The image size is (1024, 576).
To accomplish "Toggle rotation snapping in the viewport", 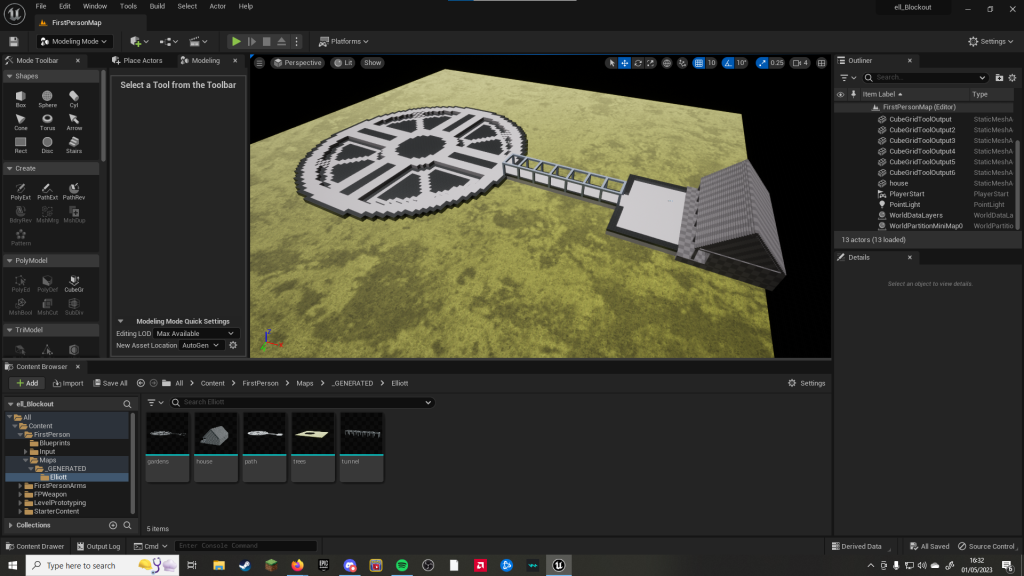I will [x=728, y=63].
